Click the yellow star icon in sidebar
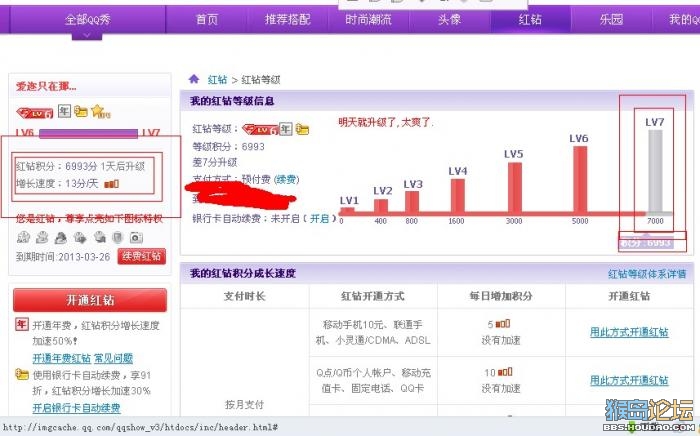The image size is (700, 436). coord(100,111)
